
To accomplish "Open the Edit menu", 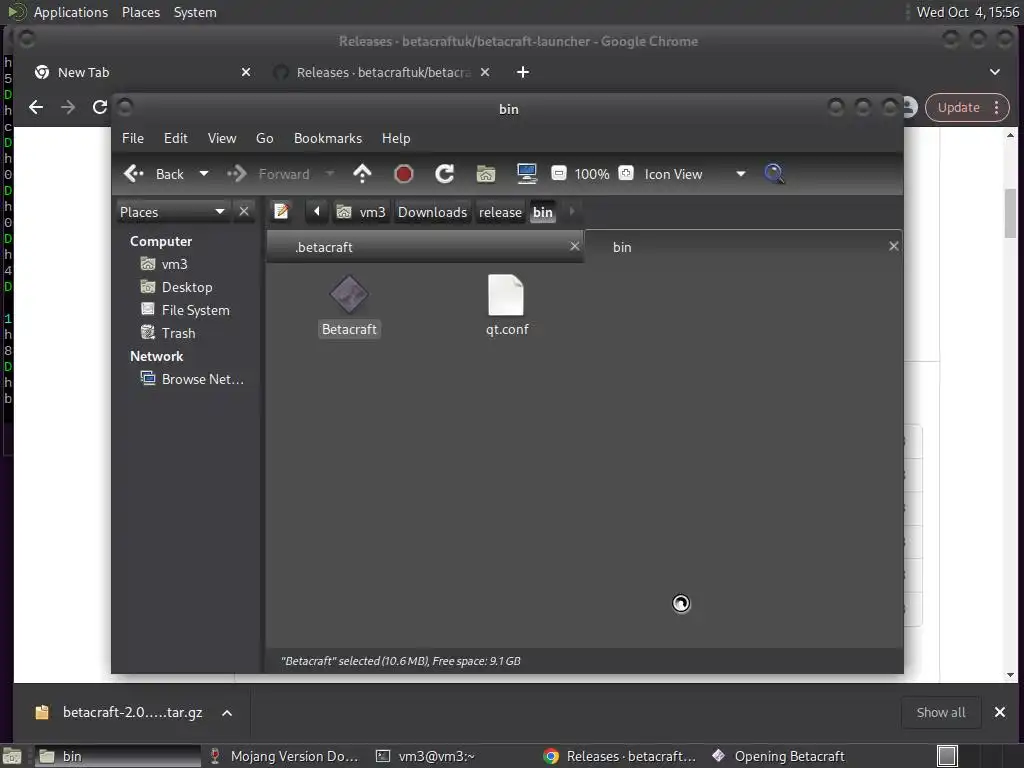I will point(175,138).
